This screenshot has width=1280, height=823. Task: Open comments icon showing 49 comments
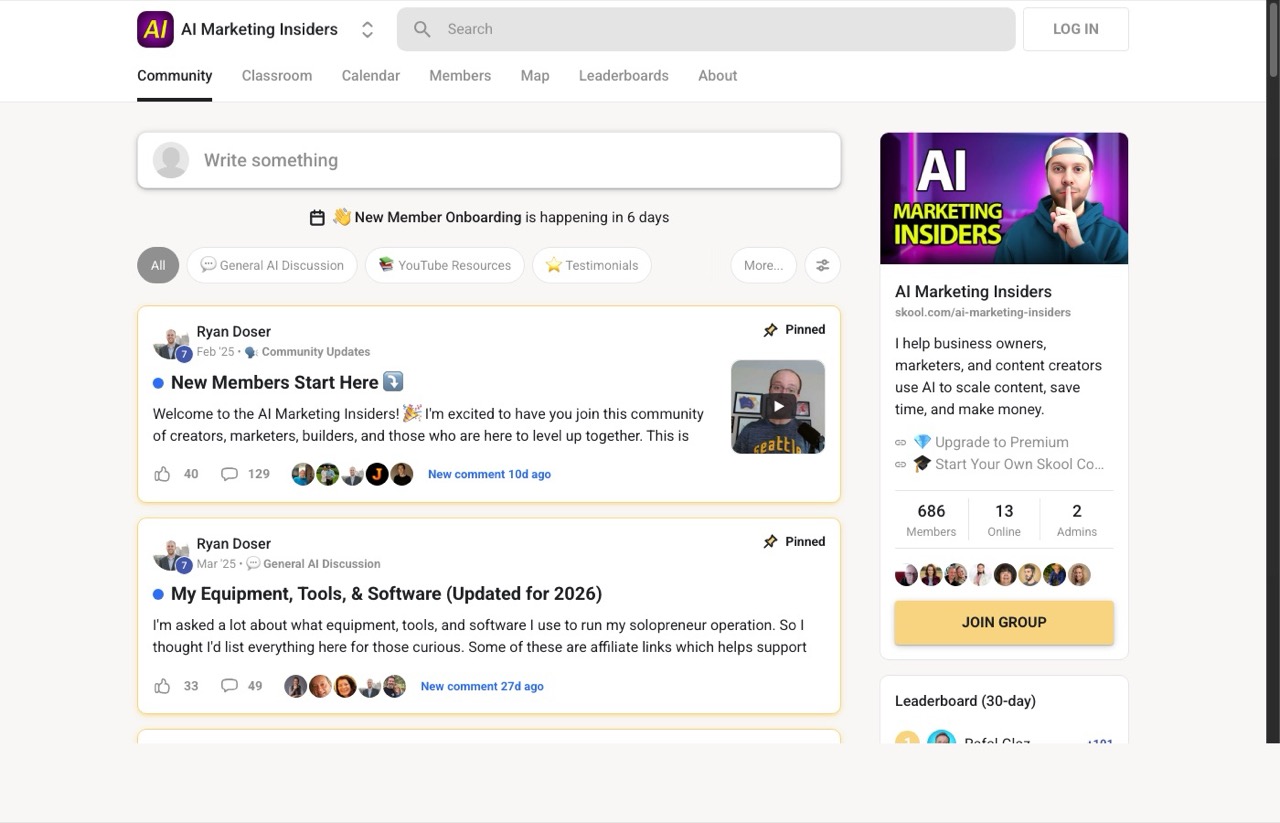pyautogui.click(x=229, y=686)
